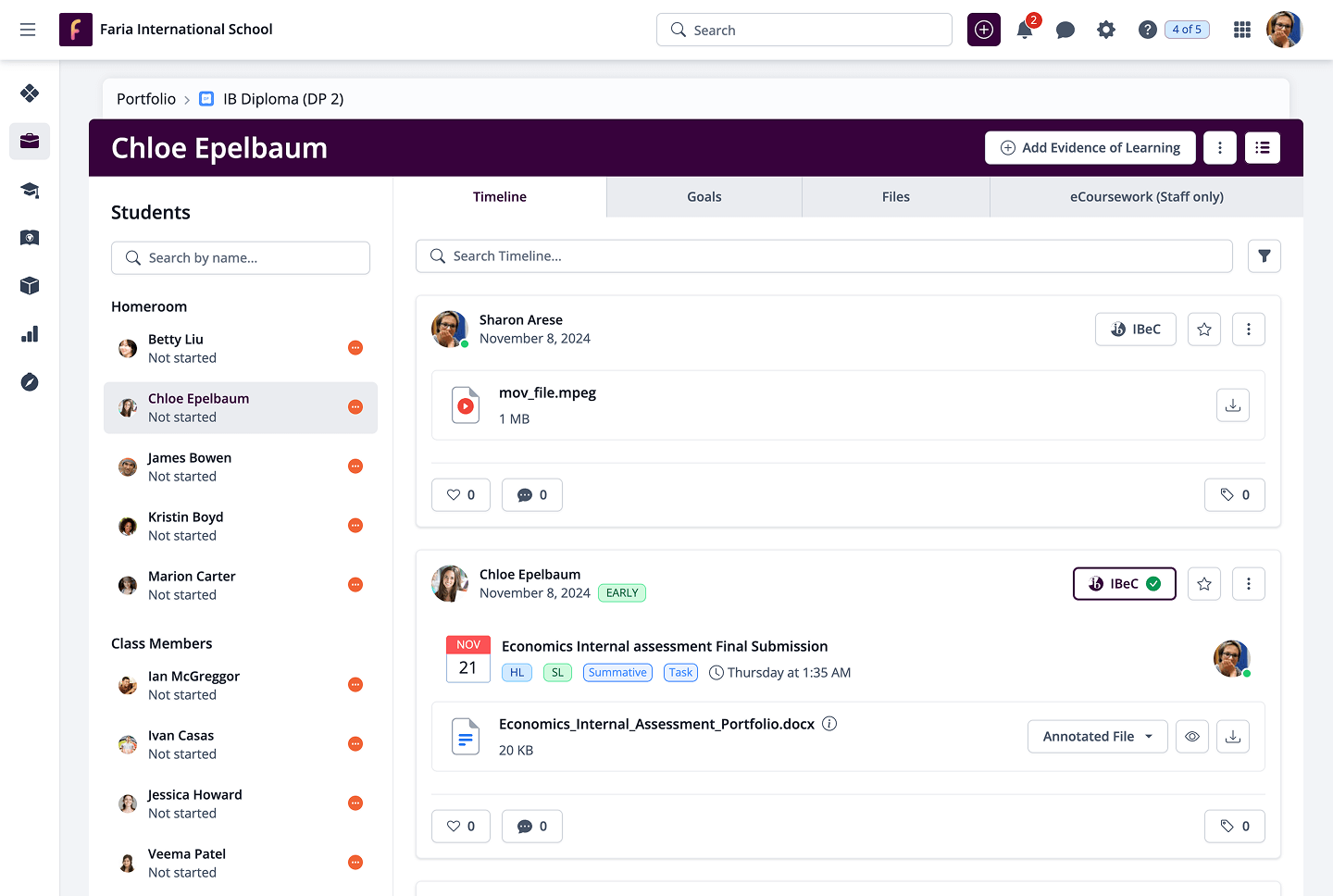The height and width of the screenshot is (896, 1333).
Task: Preview the Economics portfolio docx with eye icon
Action: [1192, 737]
